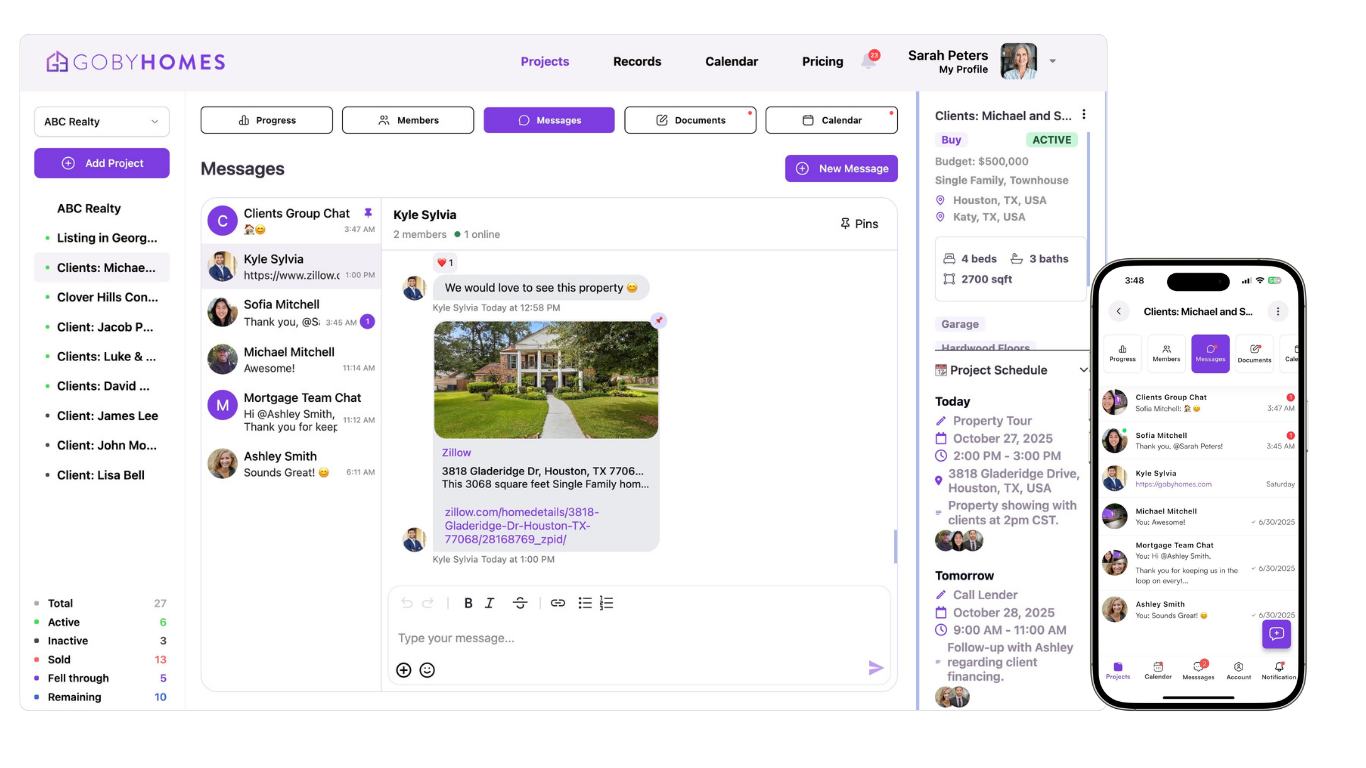Viewport: 1366px width, 768px height.
Task: Toggle italic formatting
Action: pos(490,603)
